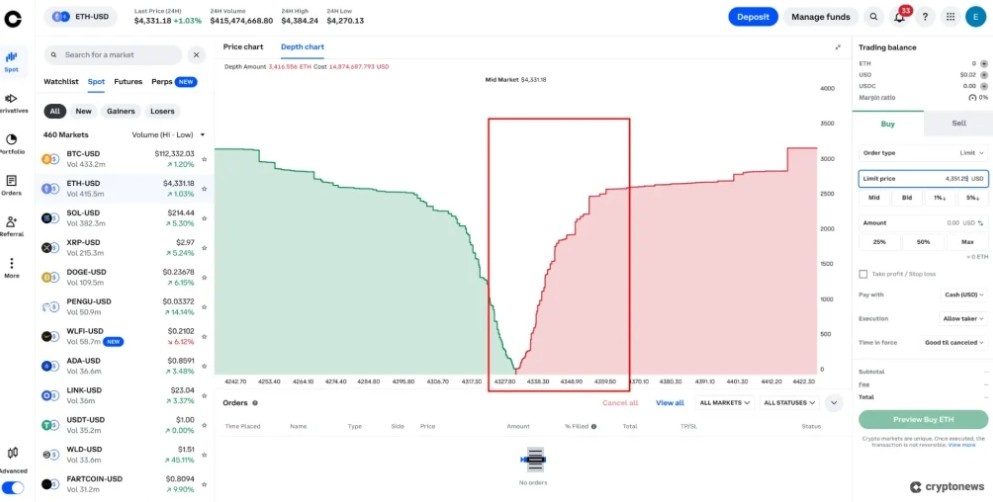
Task: Click the Limit price input field
Action: click(923, 179)
